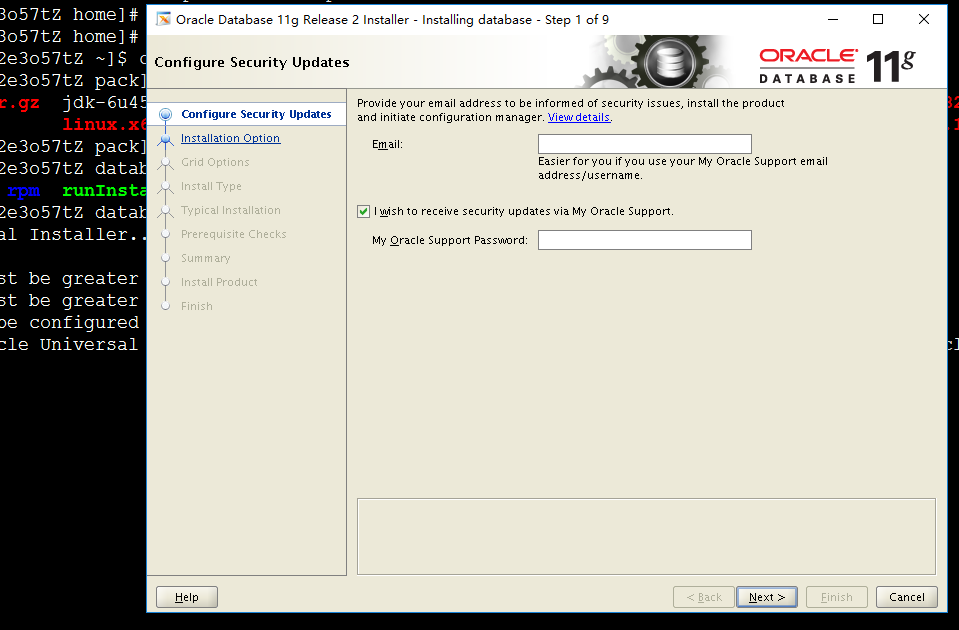959x630 pixels.
Task: Select the Install Type step
Action: (x=211, y=186)
